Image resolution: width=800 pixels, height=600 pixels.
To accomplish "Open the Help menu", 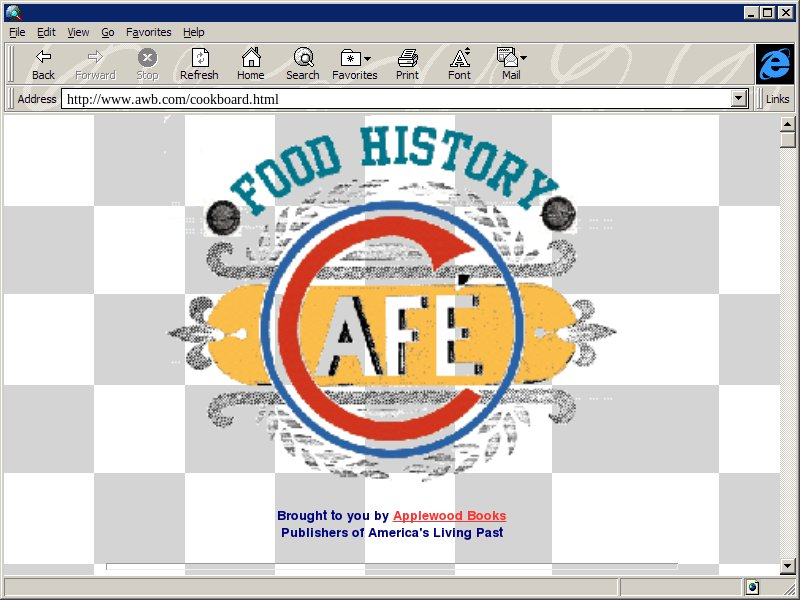I will click(x=193, y=32).
